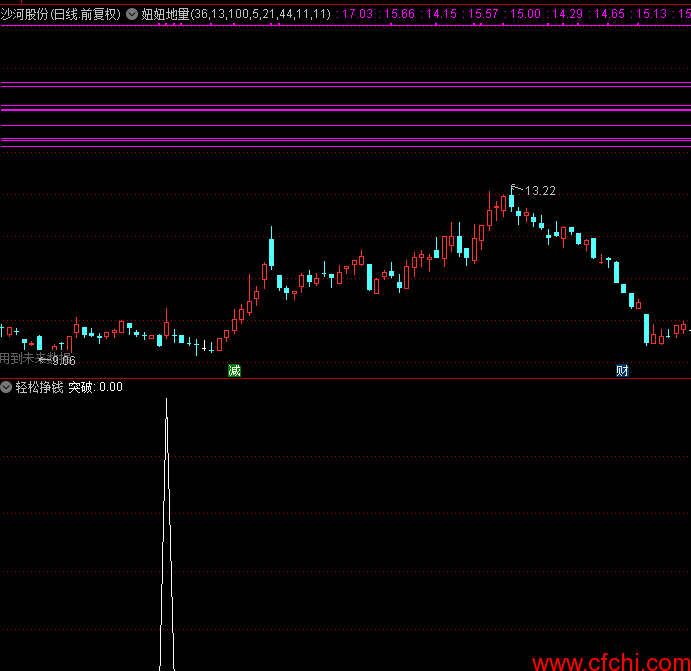This screenshot has height=671, width=691.
Task: Open the 妞妞地量 indicator dropdown arrow
Action: click(x=132, y=14)
